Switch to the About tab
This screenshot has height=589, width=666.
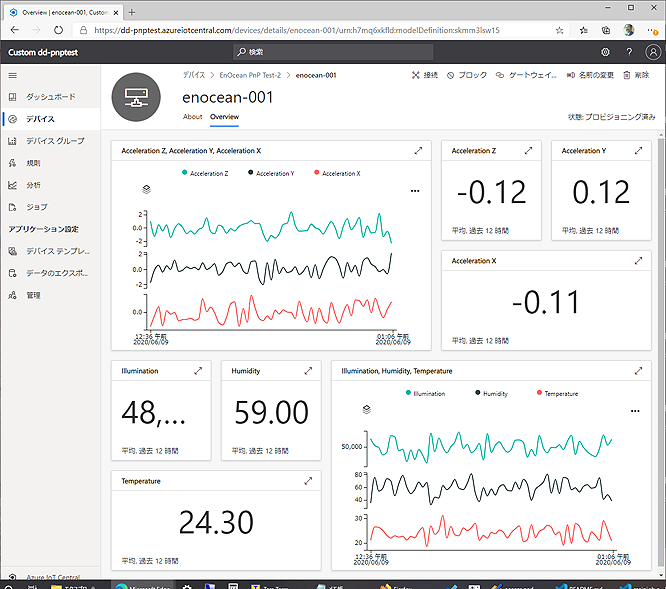(x=192, y=117)
